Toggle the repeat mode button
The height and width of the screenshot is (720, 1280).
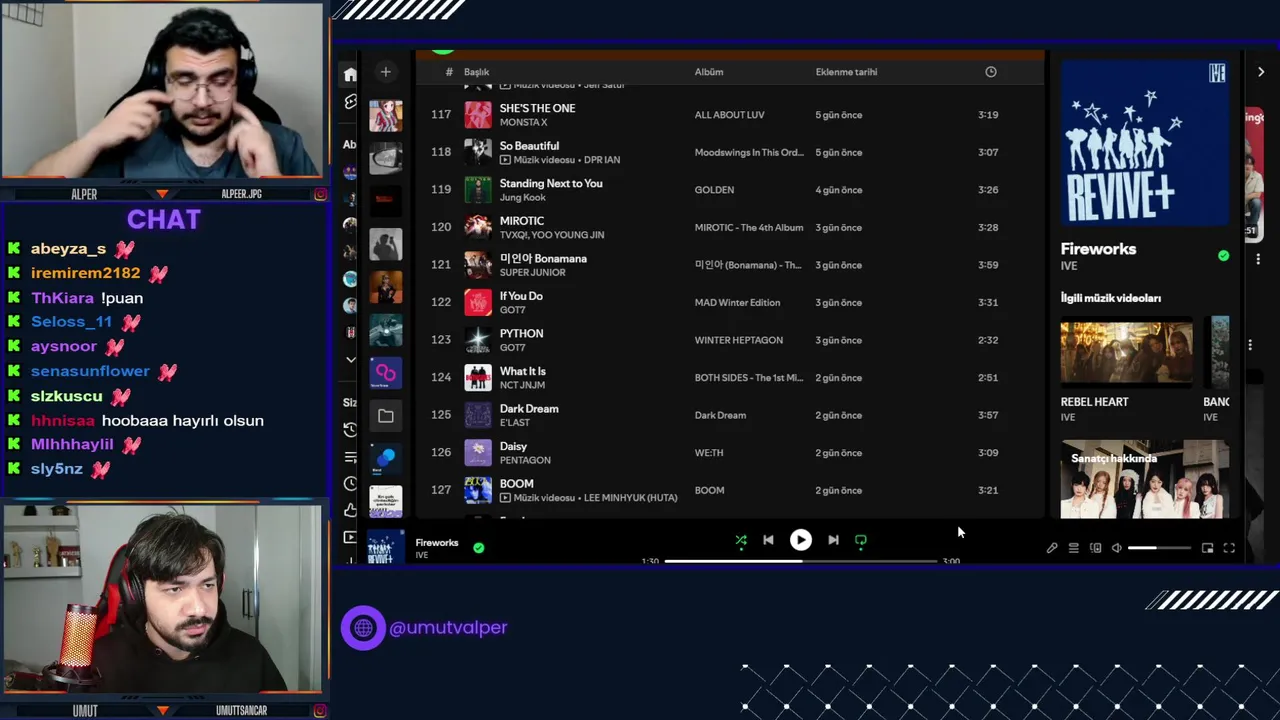pos(861,540)
